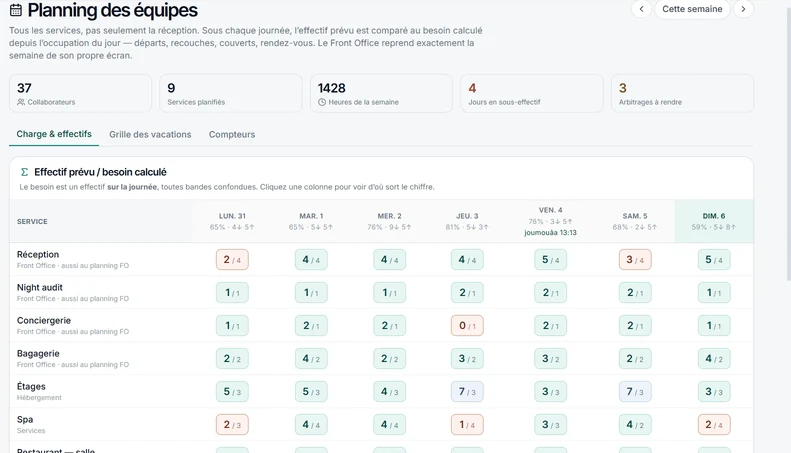The image size is (791, 453).
Task: Select the LUN. 31 column header
Action: 232,221
